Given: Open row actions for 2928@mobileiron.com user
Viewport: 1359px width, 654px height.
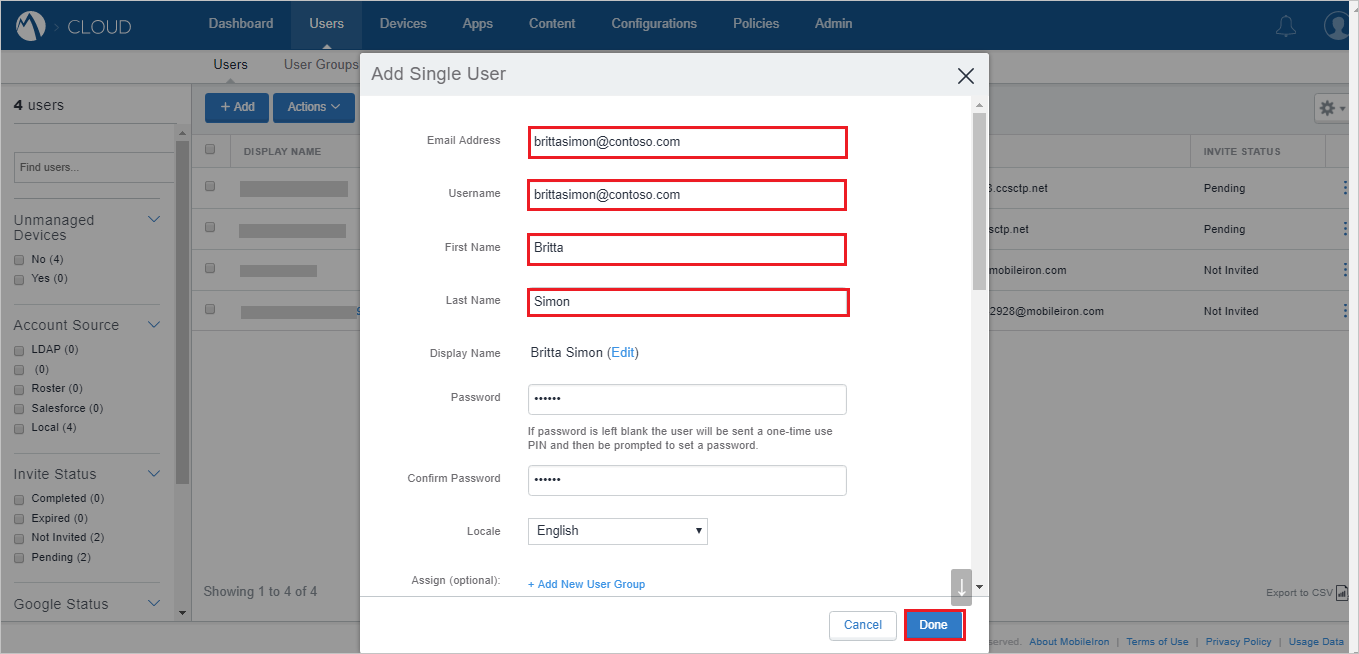Looking at the screenshot, I should click(x=1345, y=310).
